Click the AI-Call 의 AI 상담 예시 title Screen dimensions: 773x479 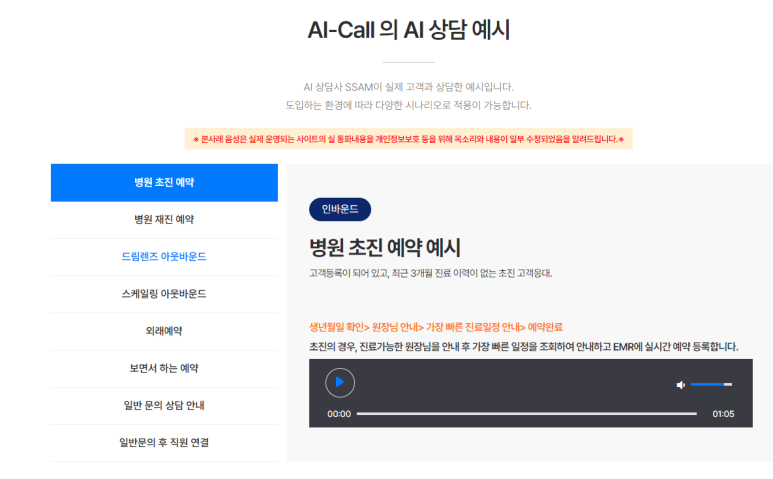tap(409, 30)
